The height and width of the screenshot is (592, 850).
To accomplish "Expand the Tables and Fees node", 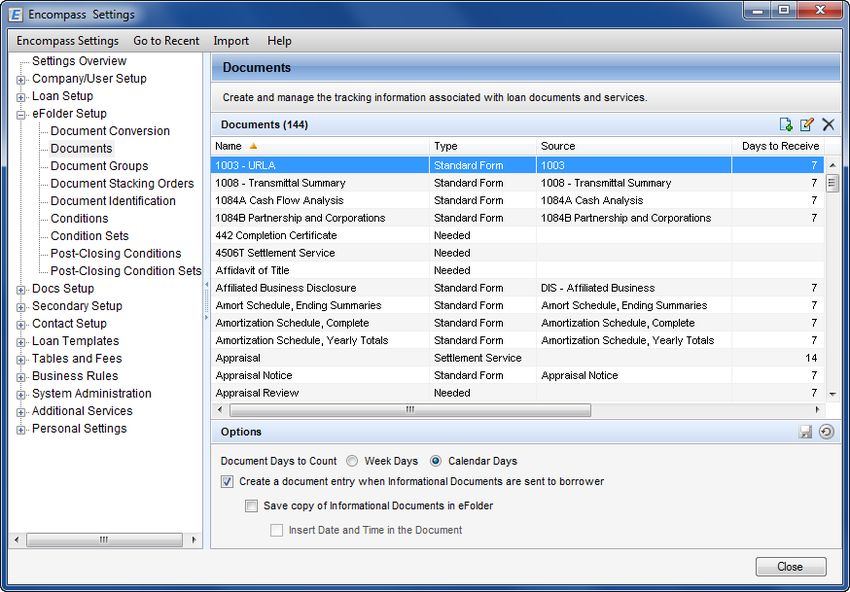I will 21,360.
